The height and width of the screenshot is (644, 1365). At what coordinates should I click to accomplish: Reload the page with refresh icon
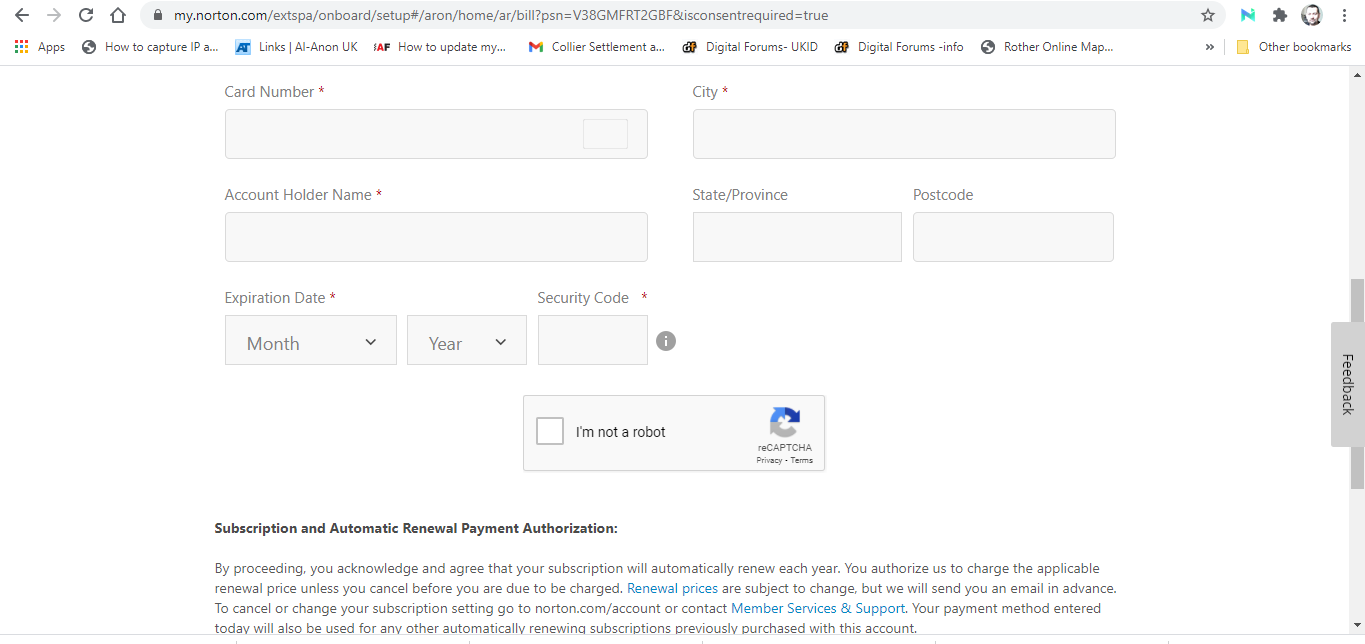pos(86,16)
